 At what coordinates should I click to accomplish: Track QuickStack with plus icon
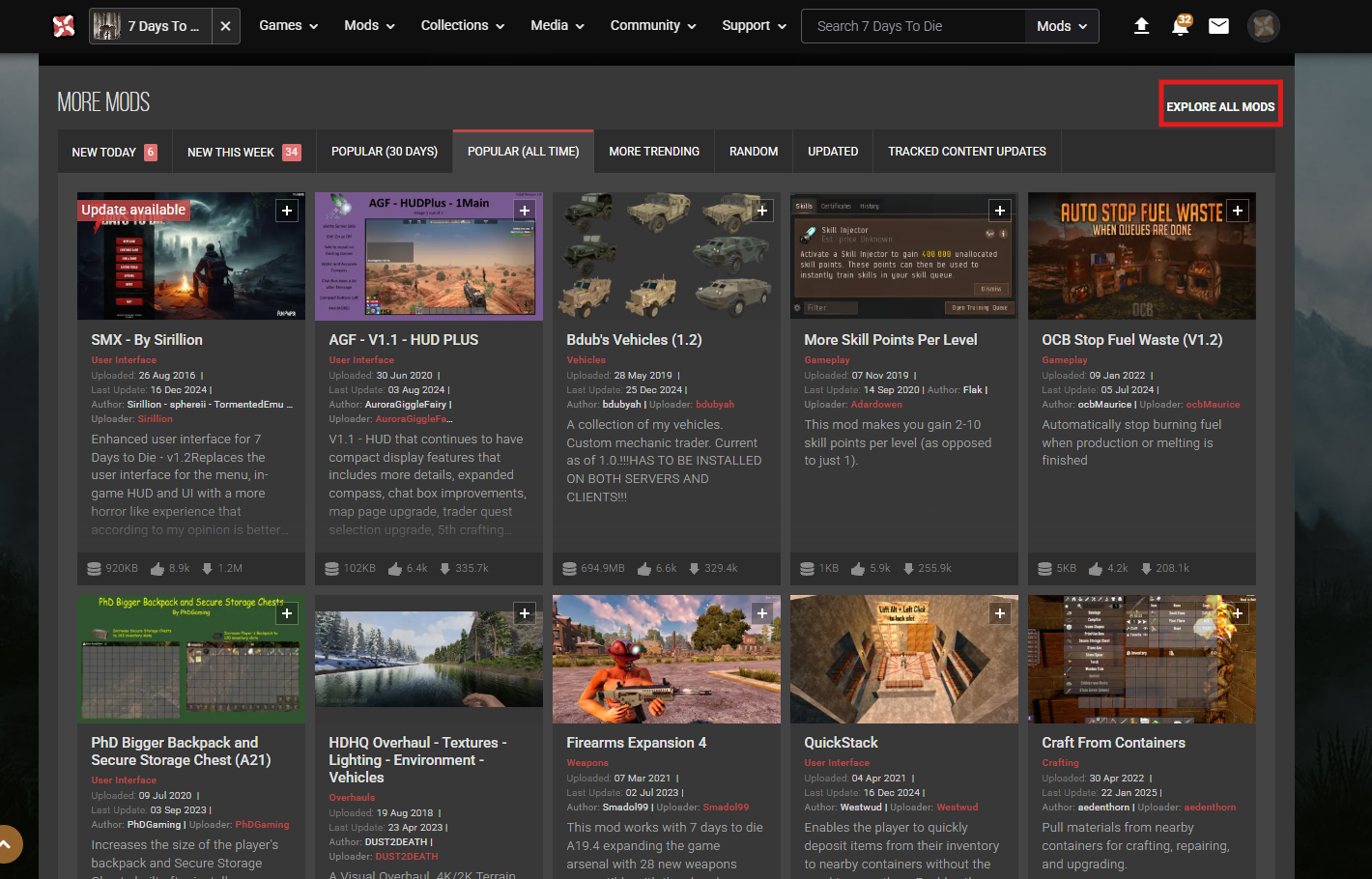pyautogui.click(x=1000, y=613)
